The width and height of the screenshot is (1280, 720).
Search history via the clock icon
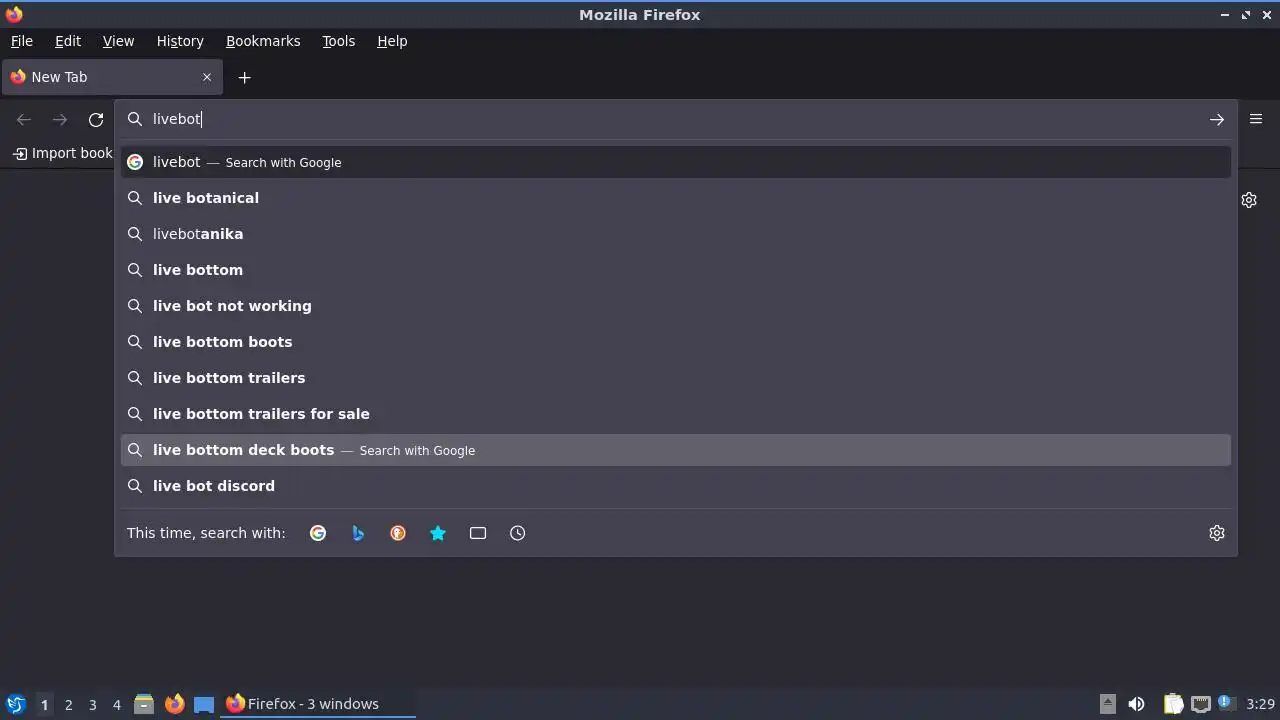[x=518, y=533]
